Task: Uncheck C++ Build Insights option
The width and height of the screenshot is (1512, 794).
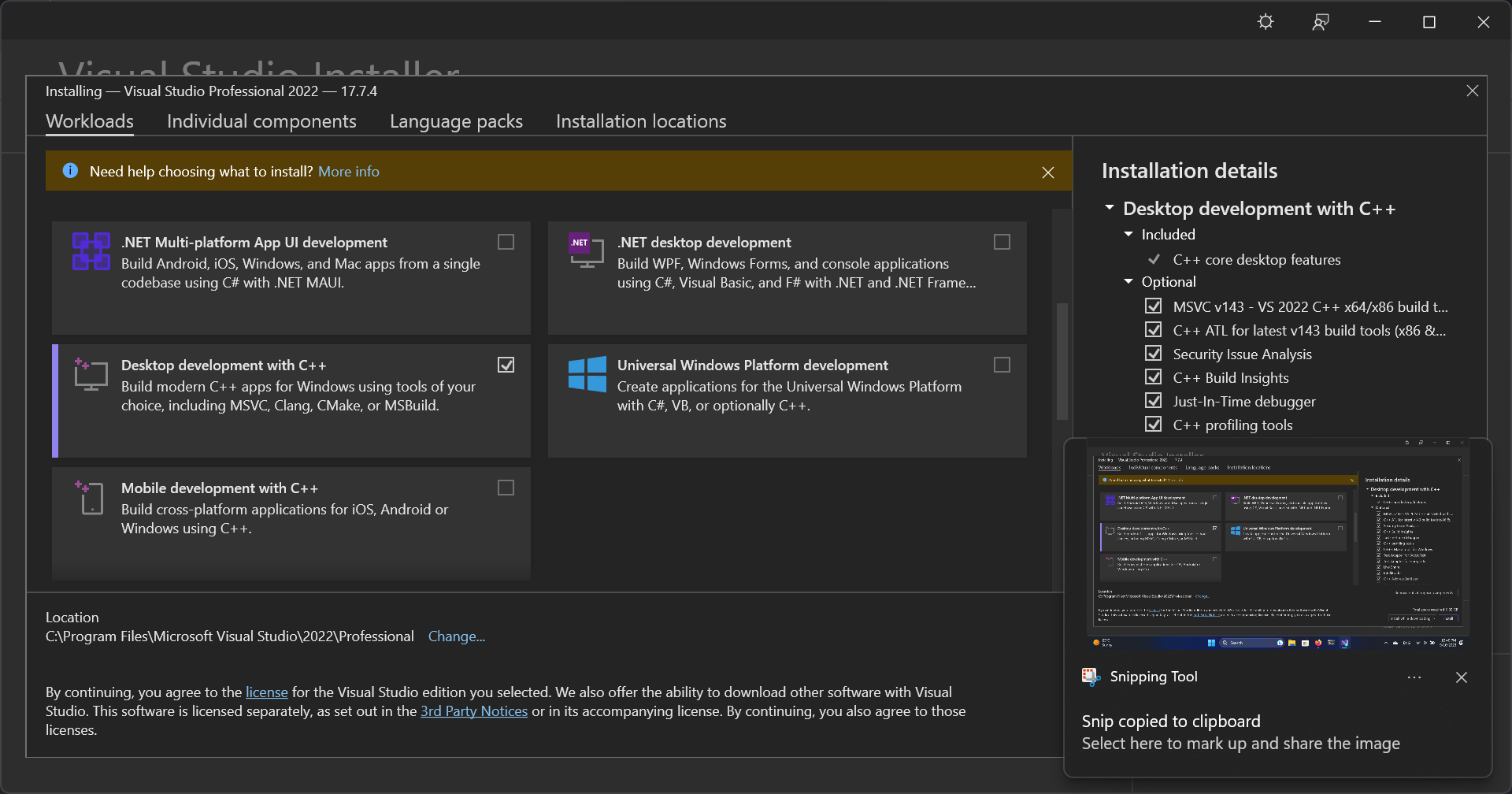Action: 1154,377
